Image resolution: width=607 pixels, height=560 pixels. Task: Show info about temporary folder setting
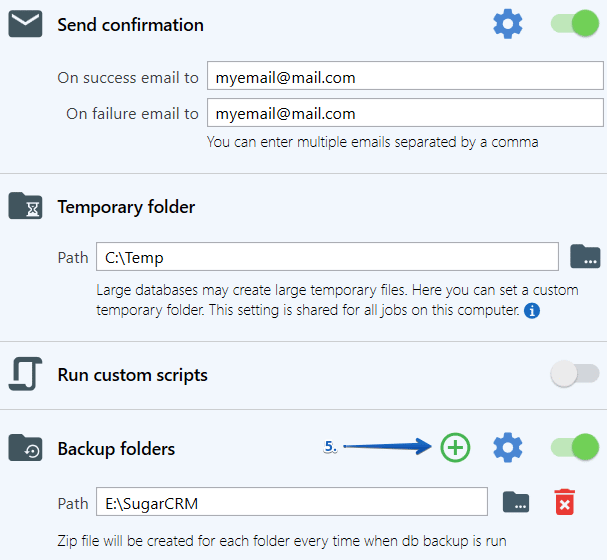point(532,310)
